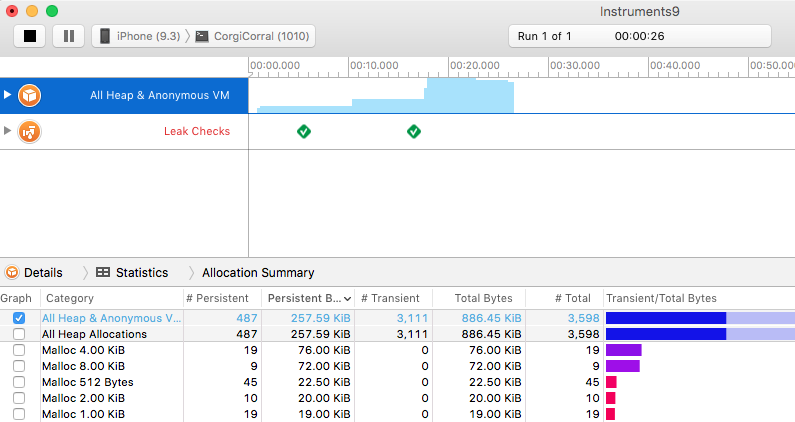Select the Malloc 512 Bytes category

88,382
